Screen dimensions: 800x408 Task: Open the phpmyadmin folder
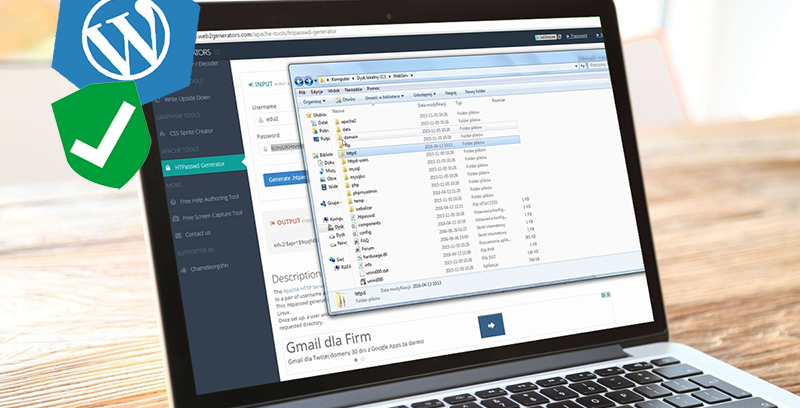pos(361,192)
